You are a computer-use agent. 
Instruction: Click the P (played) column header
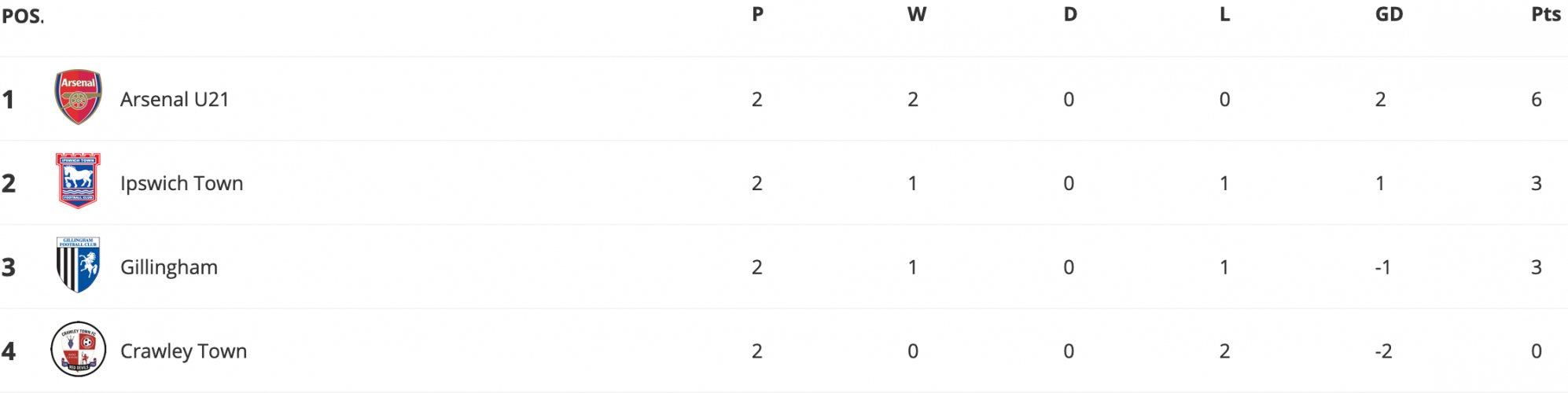(x=757, y=14)
